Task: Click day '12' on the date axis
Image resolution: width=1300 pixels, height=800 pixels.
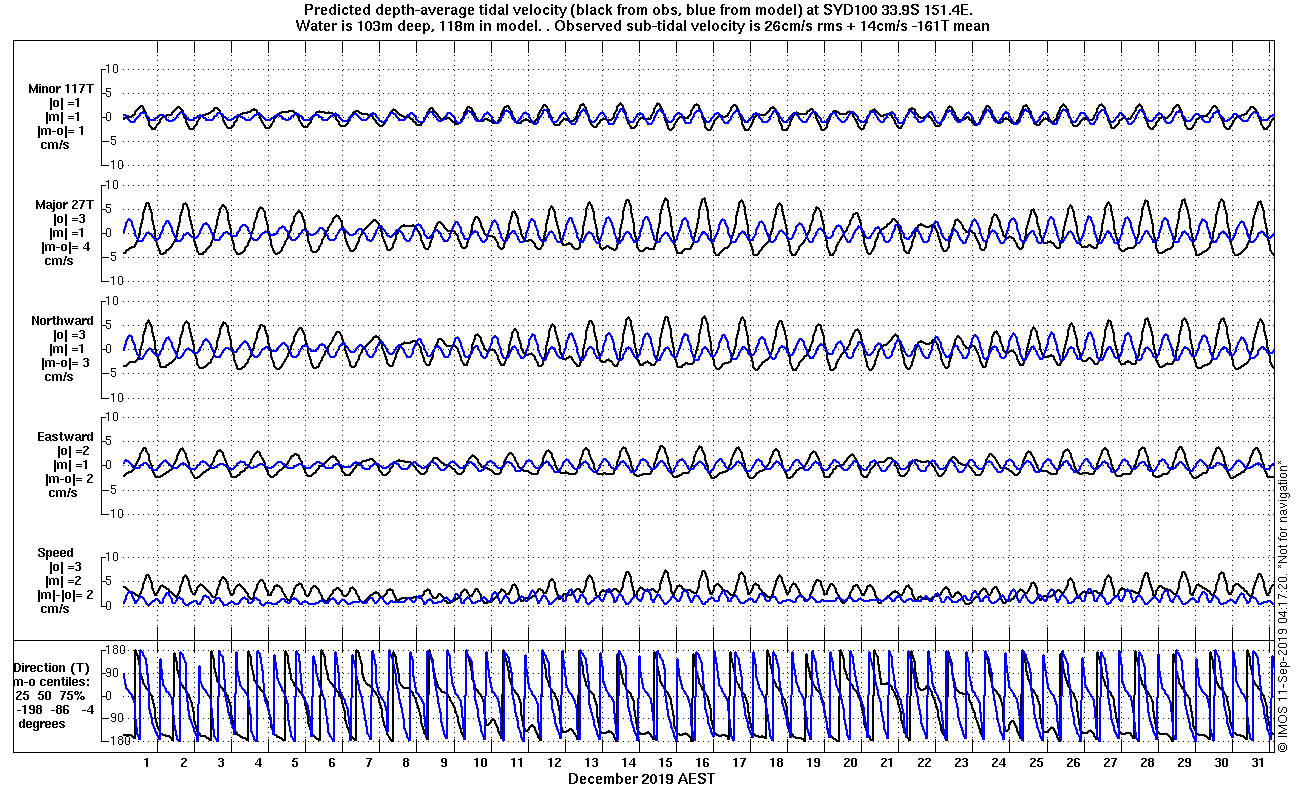Action: 554,763
